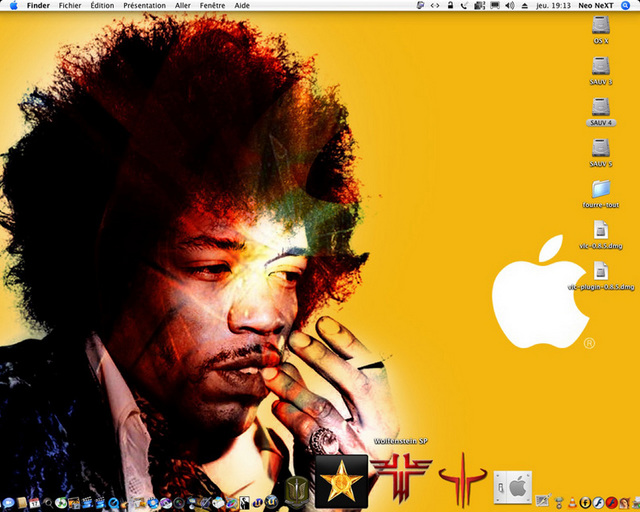Click the eject icon in menu bar
Viewport: 640px width, 512px height.
click(524, 6)
